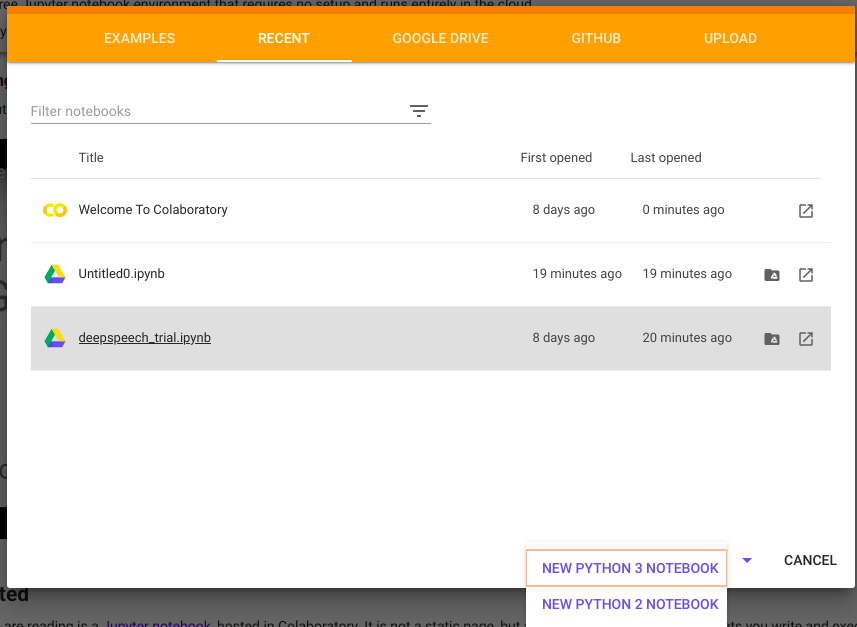857x627 pixels.
Task: Click the Last opened column header
Action: click(x=666, y=158)
